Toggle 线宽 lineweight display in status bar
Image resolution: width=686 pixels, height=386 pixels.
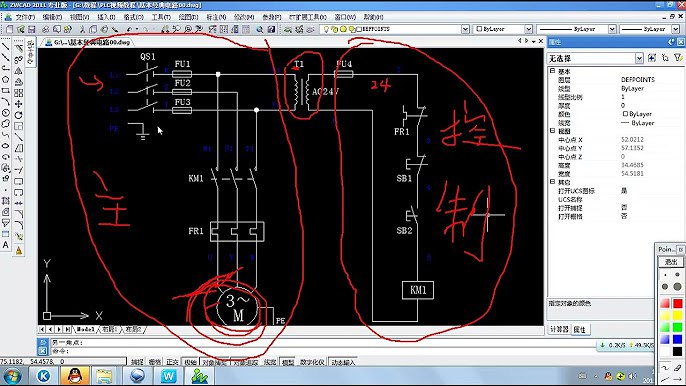[x=270, y=362]
